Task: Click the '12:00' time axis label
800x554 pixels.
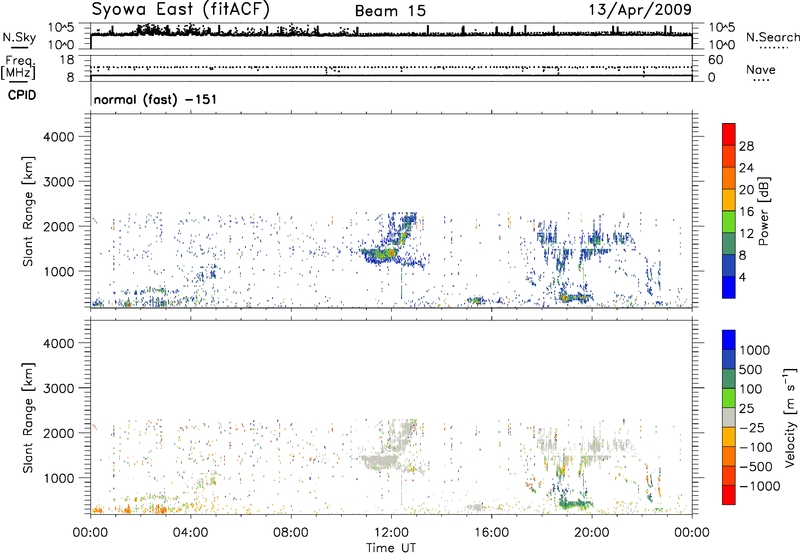Action: pos(391,533)
